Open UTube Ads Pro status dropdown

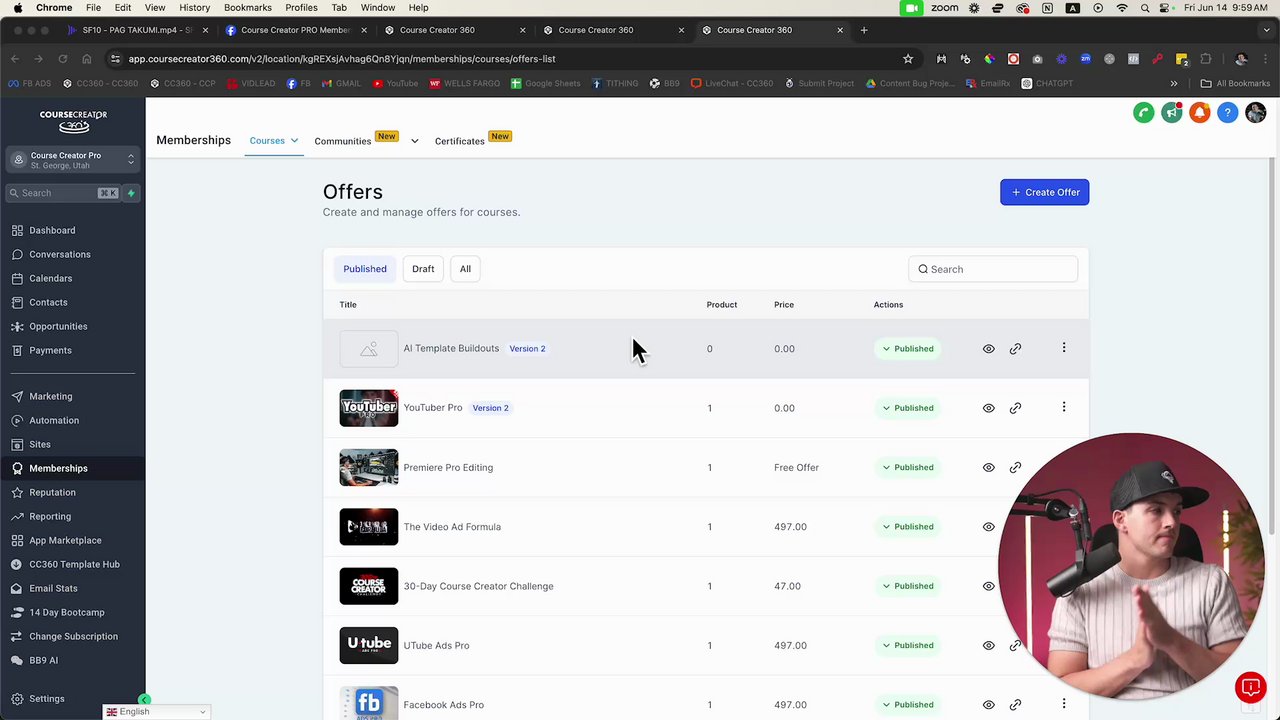tap(908, 645)
